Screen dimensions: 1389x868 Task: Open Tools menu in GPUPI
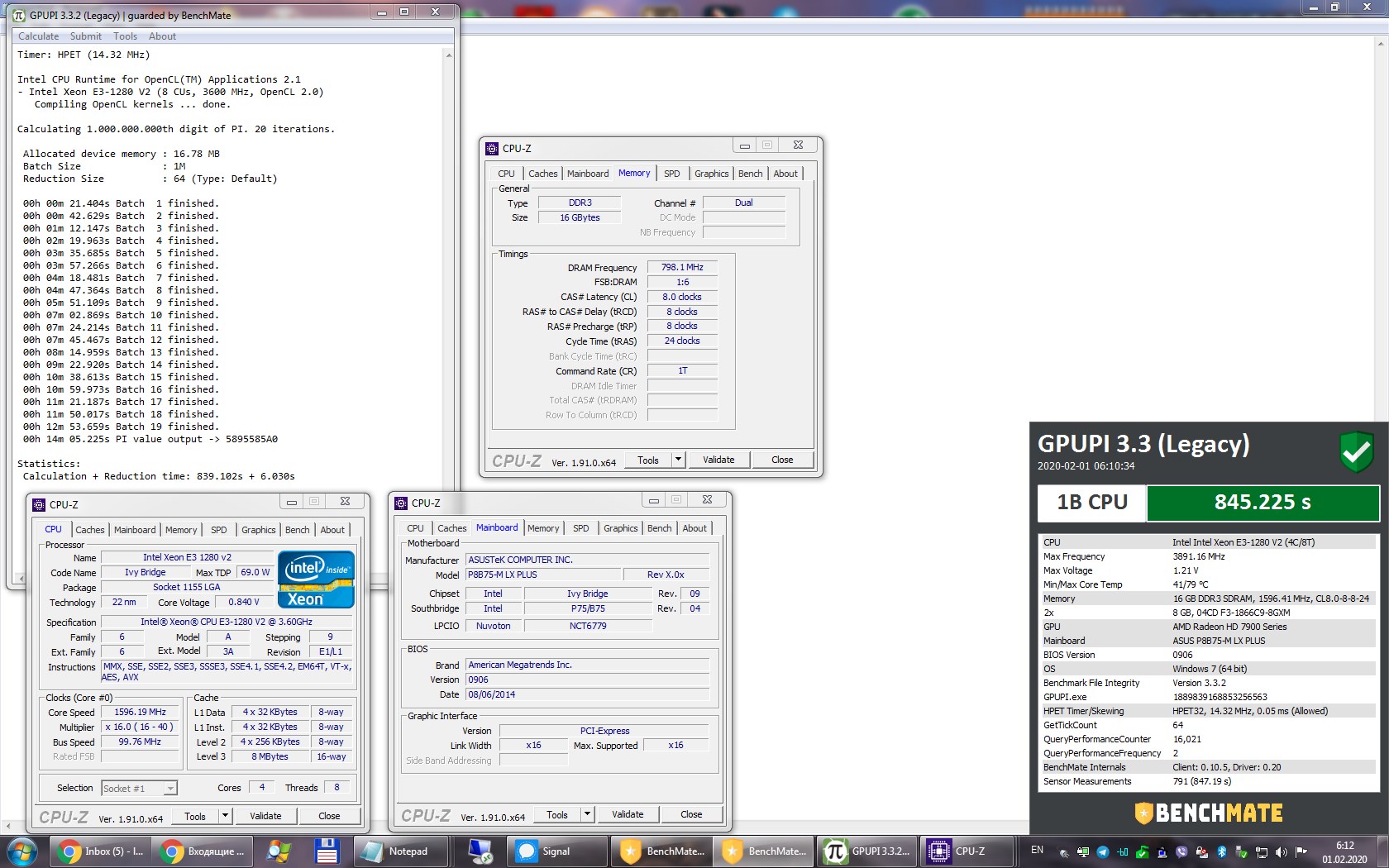tap(125, 36)
